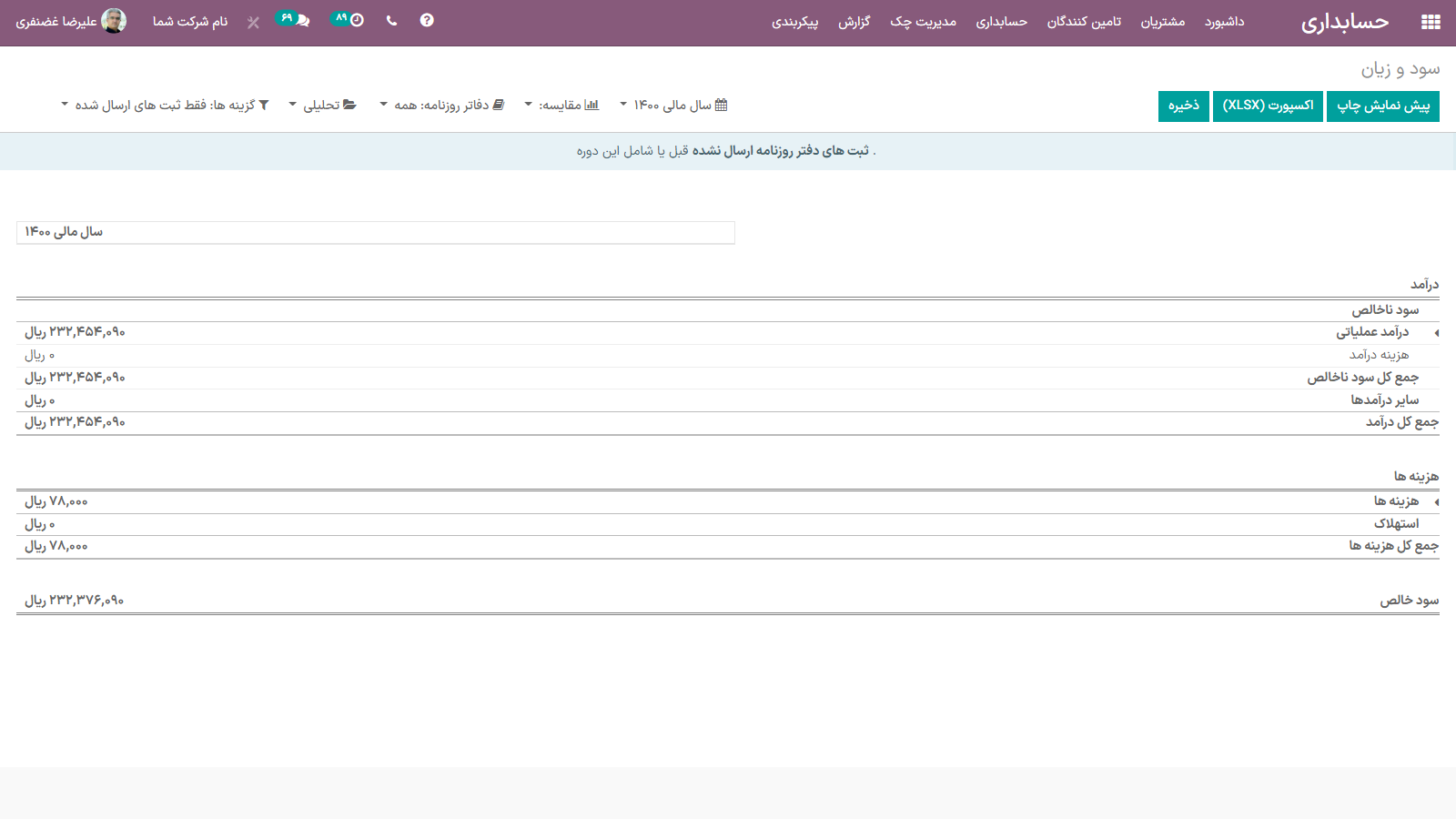Click the user avatar picture
The height and width of the screenshot is (819, 1456).
[114, 21]
